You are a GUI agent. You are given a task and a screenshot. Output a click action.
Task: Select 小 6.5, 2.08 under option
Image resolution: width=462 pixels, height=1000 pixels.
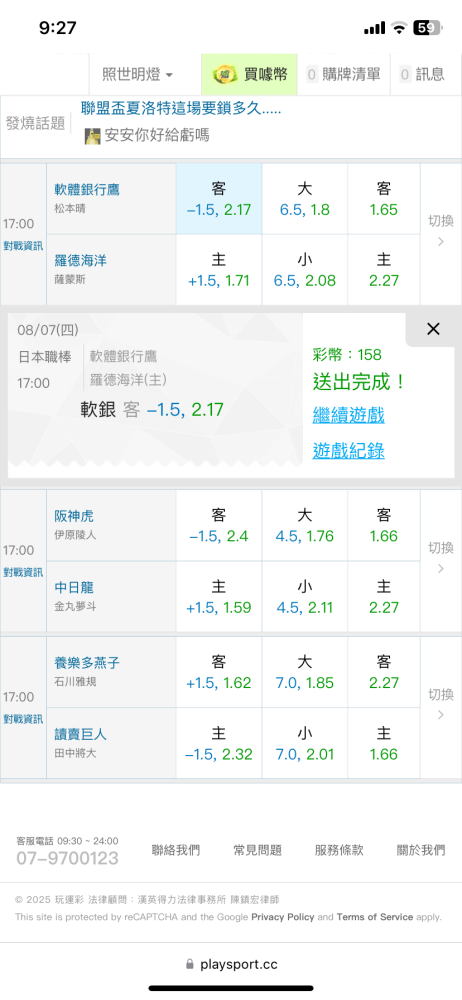(304, 270)
